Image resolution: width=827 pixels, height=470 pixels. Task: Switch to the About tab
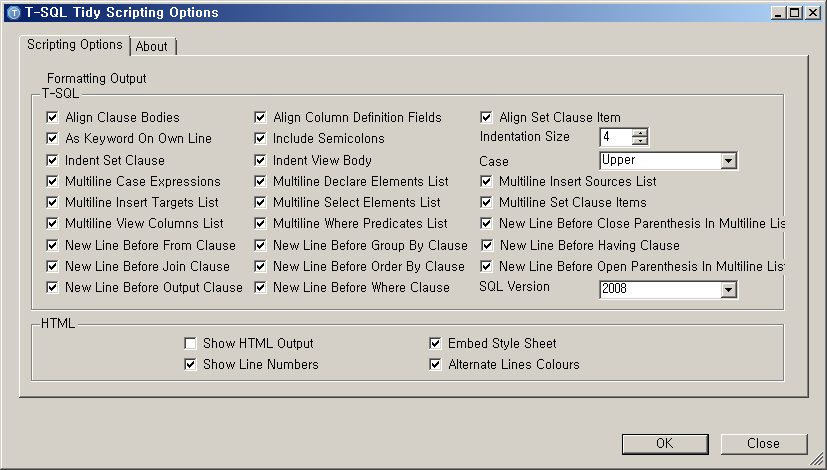click(152, 46)
